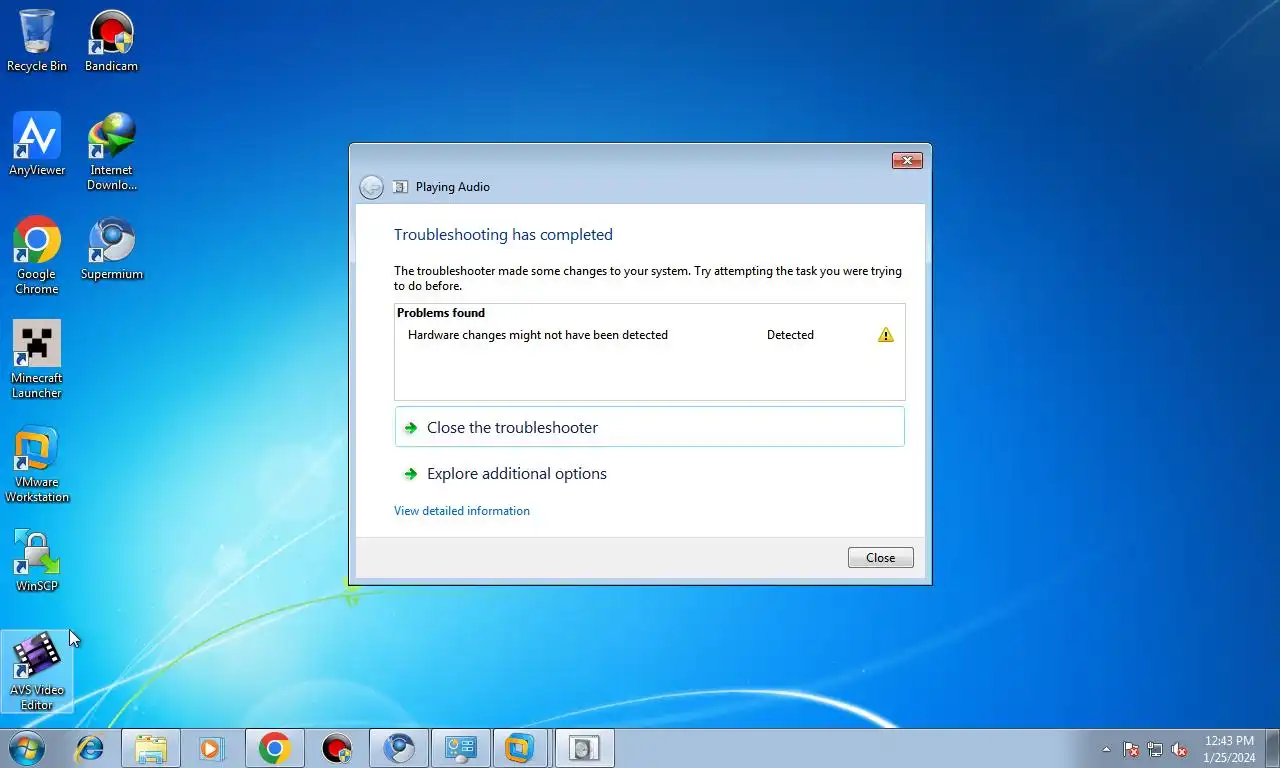This screenshot has height=768, width=1280.
Task: Select the AnyViewer desktop shortcut
Action: 37,145
